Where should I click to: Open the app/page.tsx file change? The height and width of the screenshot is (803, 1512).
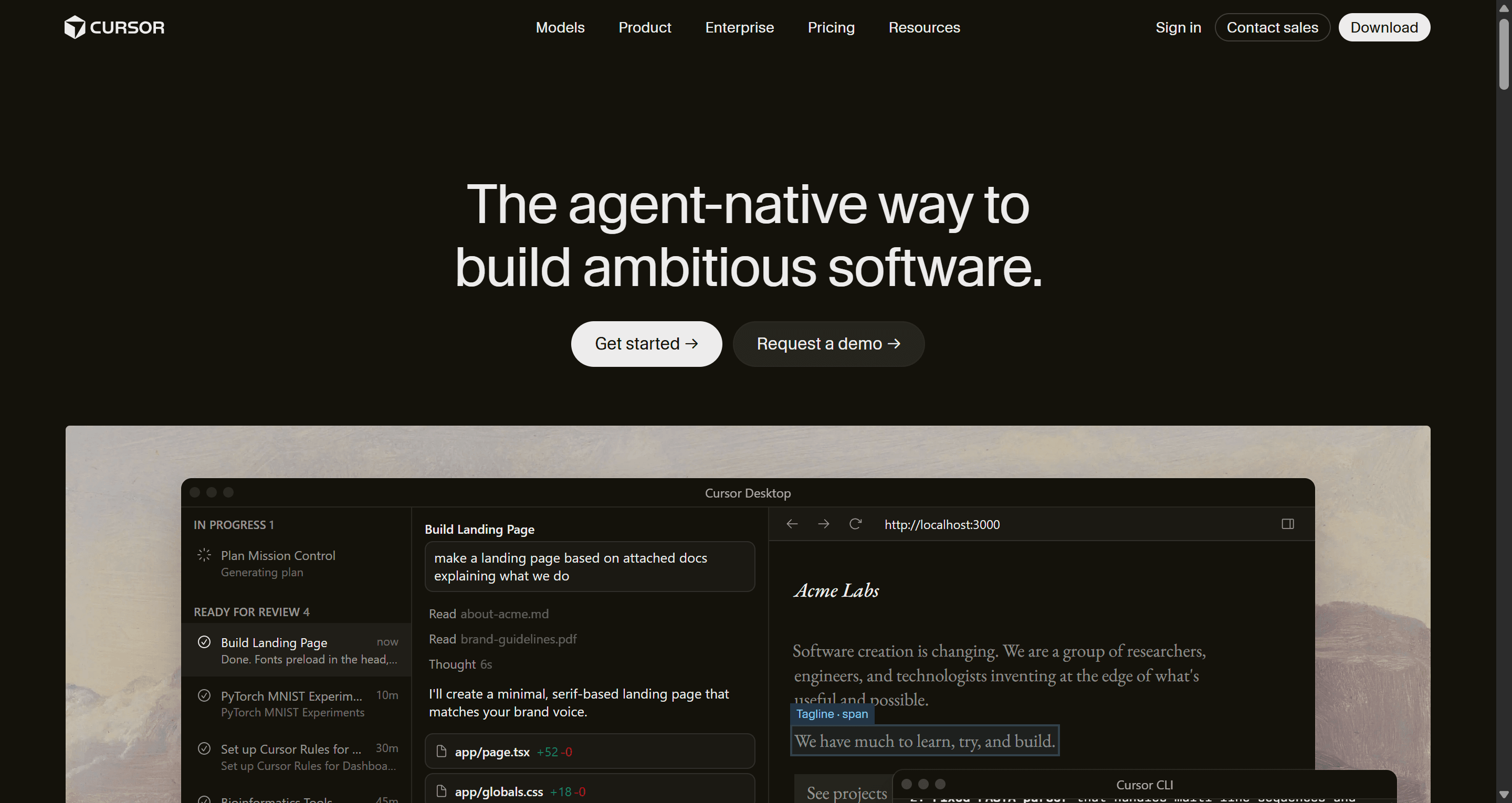(589, 752)
